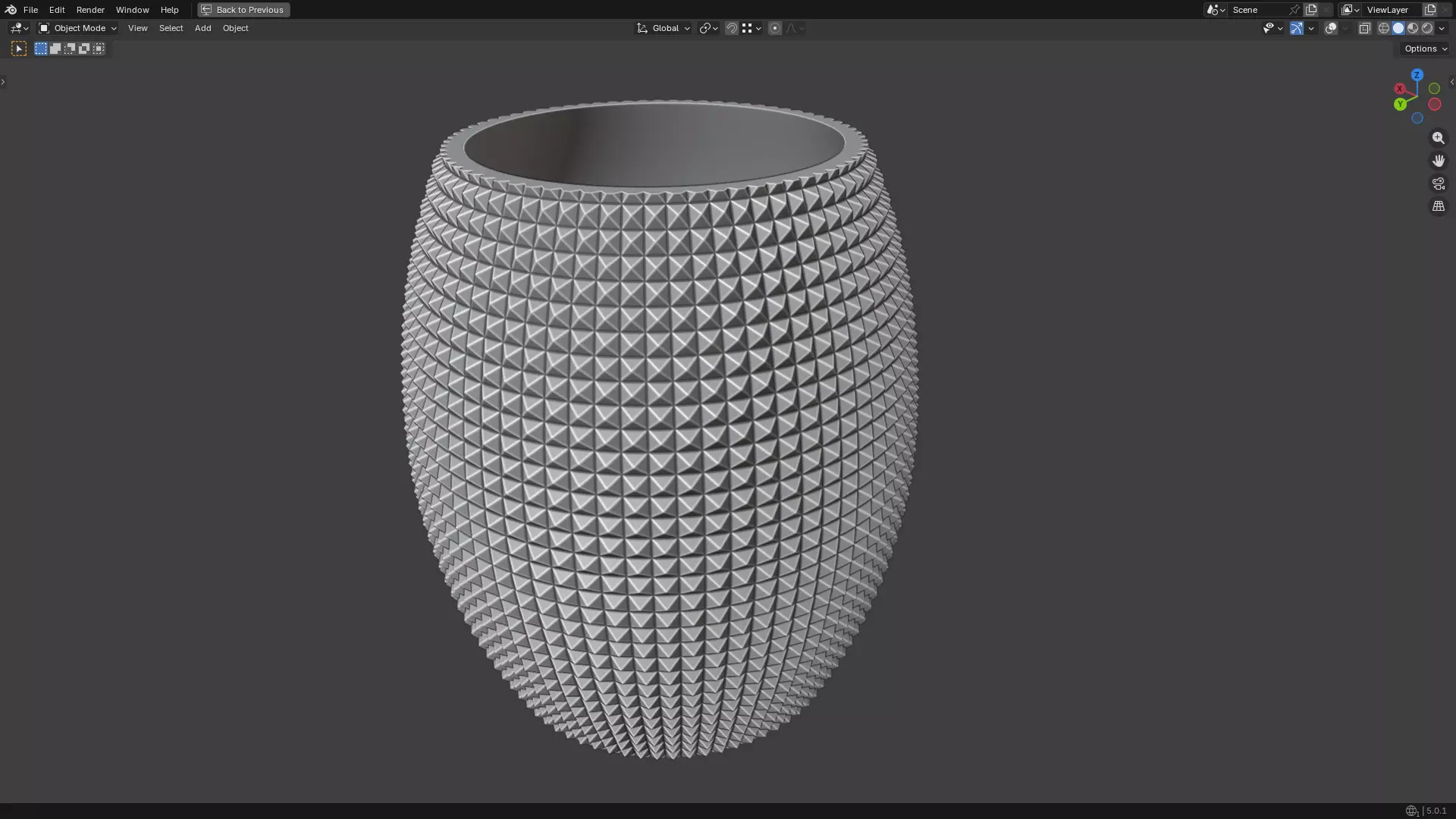The image size is (1456, 819).
Task: Toggle snapping magnet on
Action: [731, 28]
